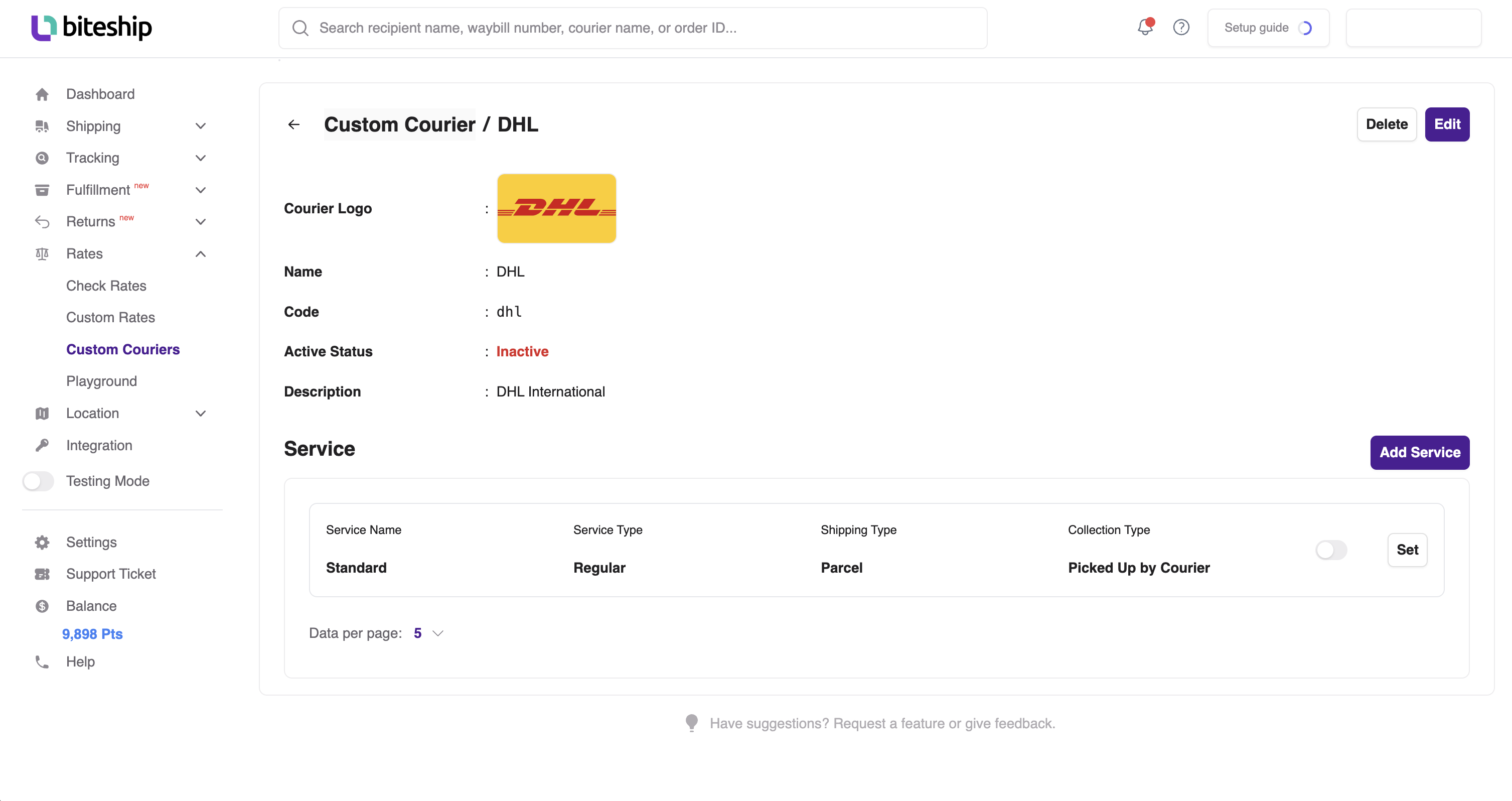Click the Support Ticket icon

point(42,574)
